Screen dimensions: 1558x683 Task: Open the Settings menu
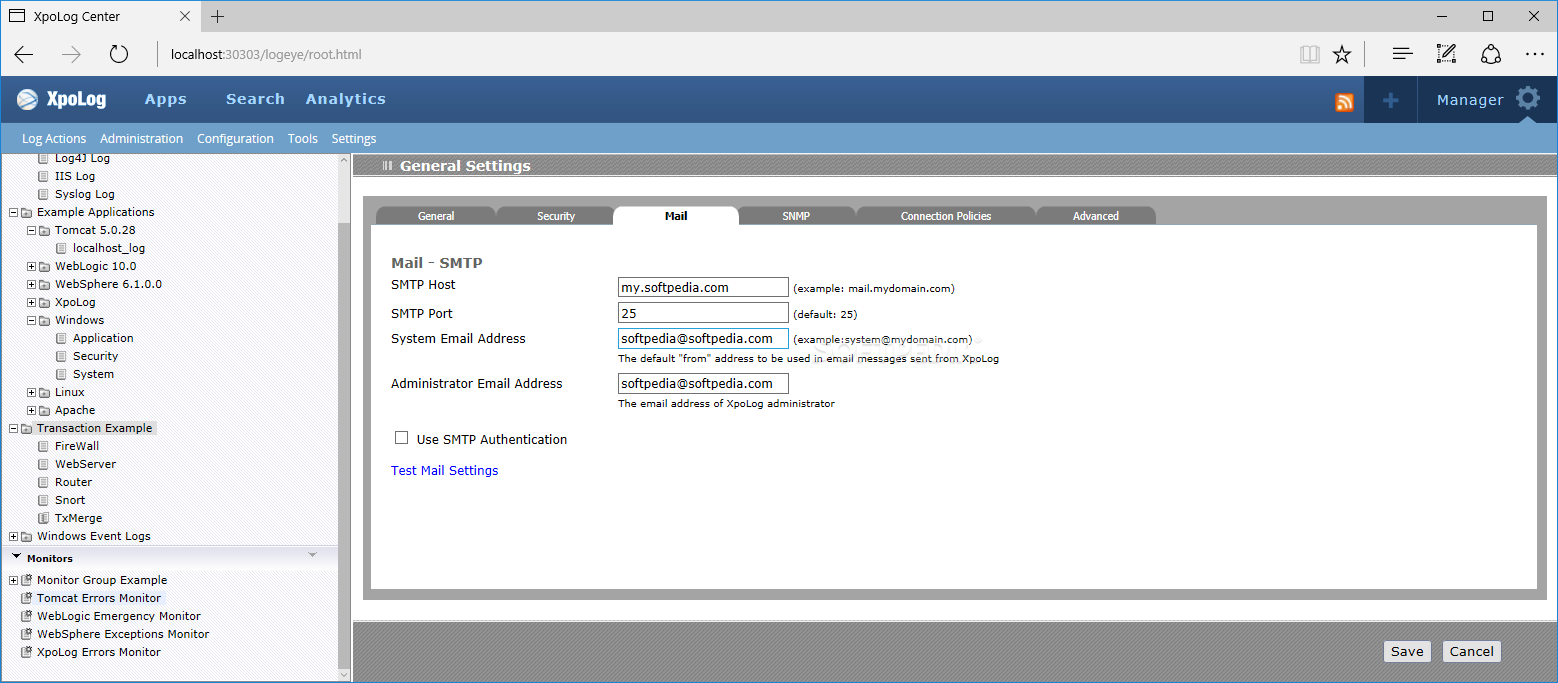[x=354, y=139]
